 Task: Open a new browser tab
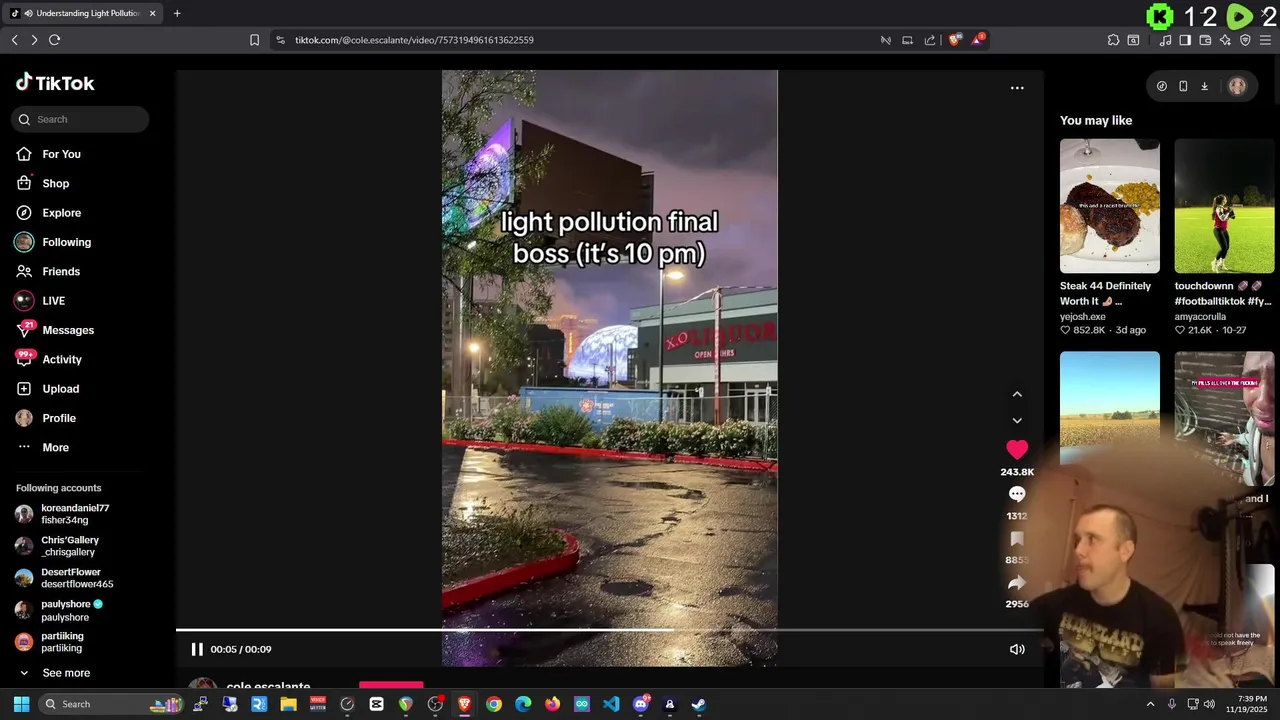pos(177,13)
